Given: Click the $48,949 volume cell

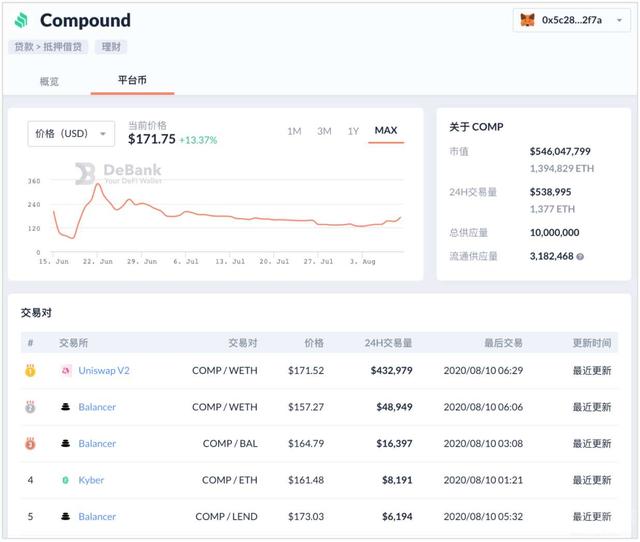Looking at the screenshot, I should click(394, 407).
